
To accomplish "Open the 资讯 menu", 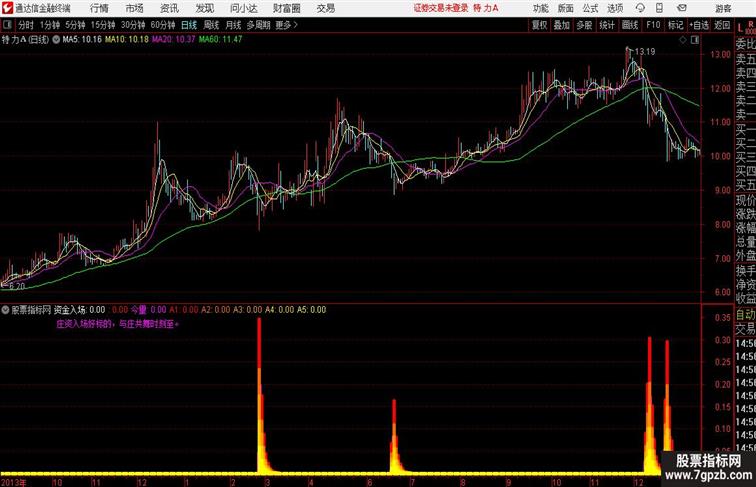I will click(x=169, y=8).
